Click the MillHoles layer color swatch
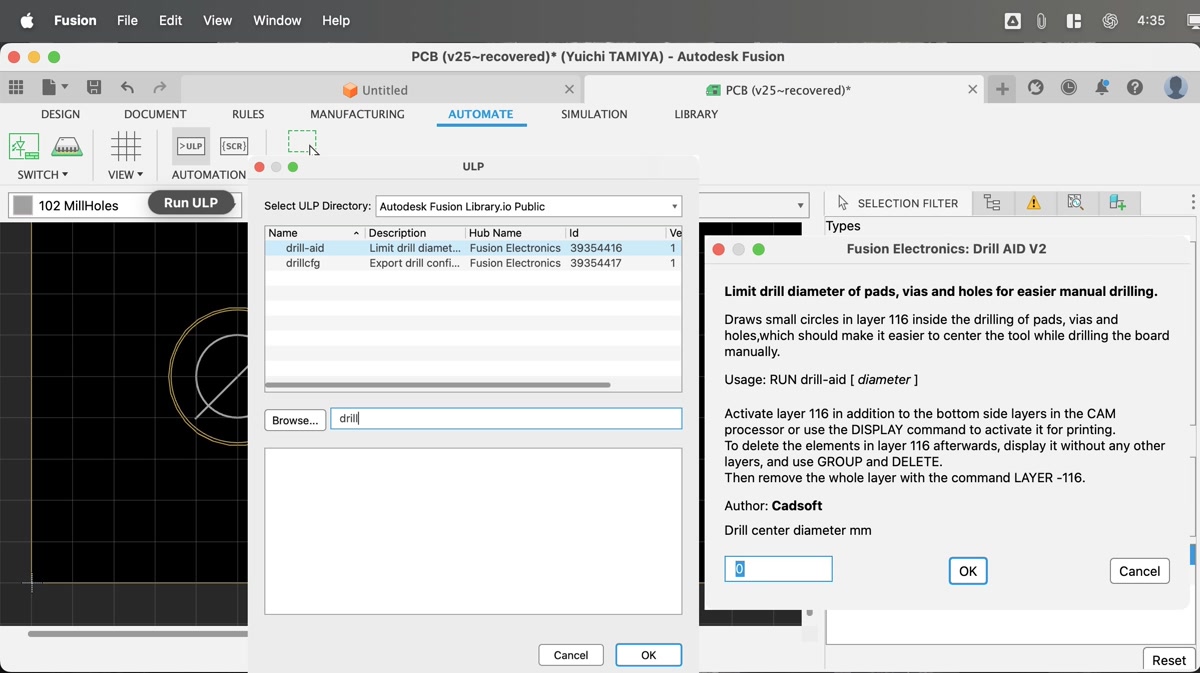This screenshot has width=1200, height=673. (x=23, y=205)
